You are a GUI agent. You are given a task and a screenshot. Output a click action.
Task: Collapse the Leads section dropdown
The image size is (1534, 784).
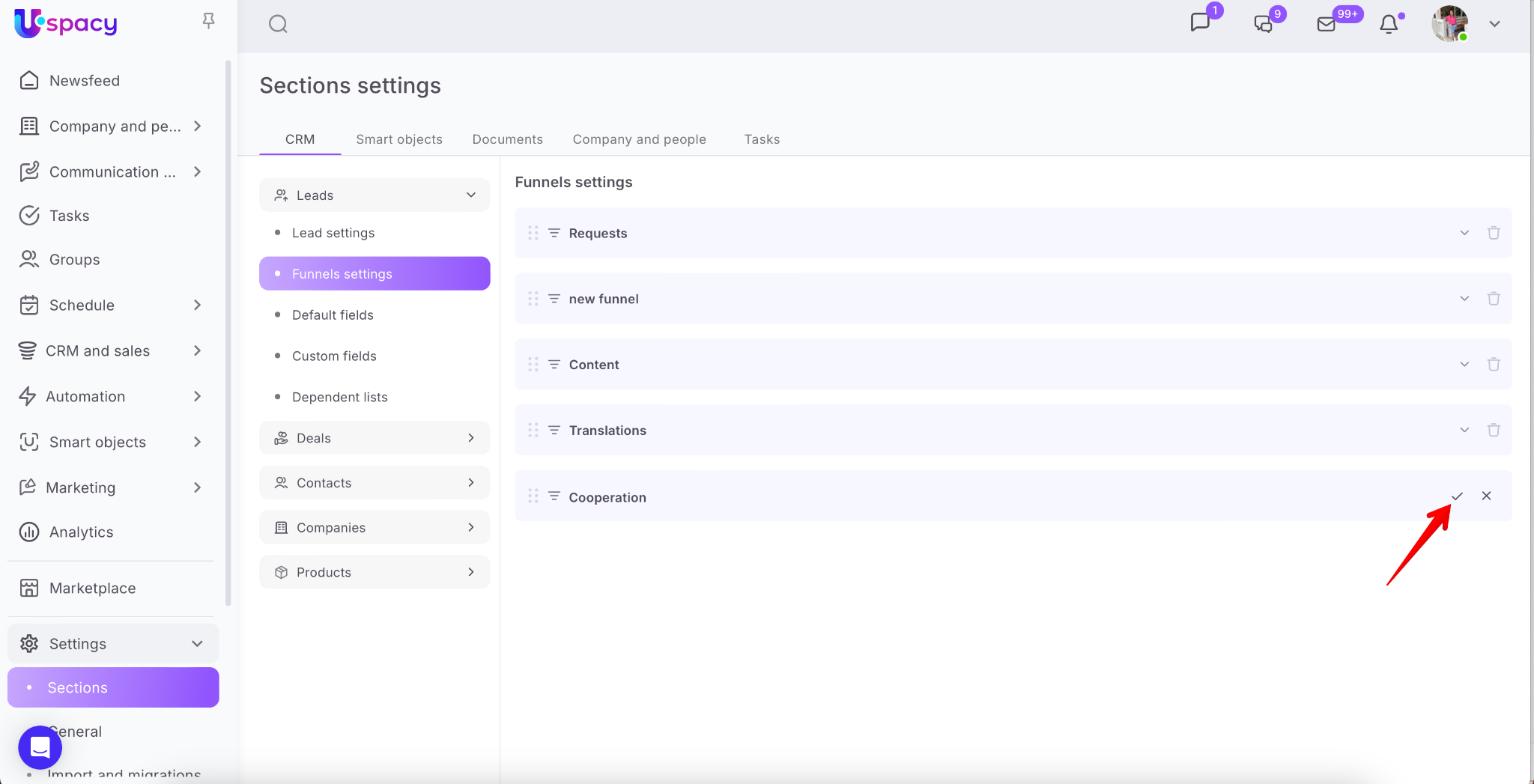tap(471, 195)
